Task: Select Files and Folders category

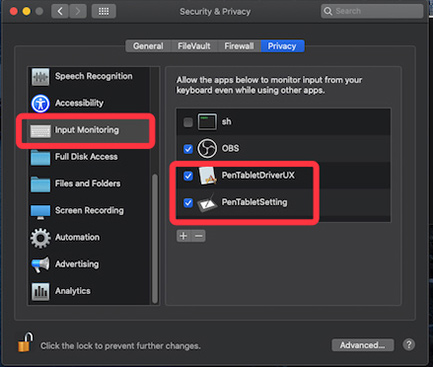Action: pyautogui.click(x=89, y=184)
